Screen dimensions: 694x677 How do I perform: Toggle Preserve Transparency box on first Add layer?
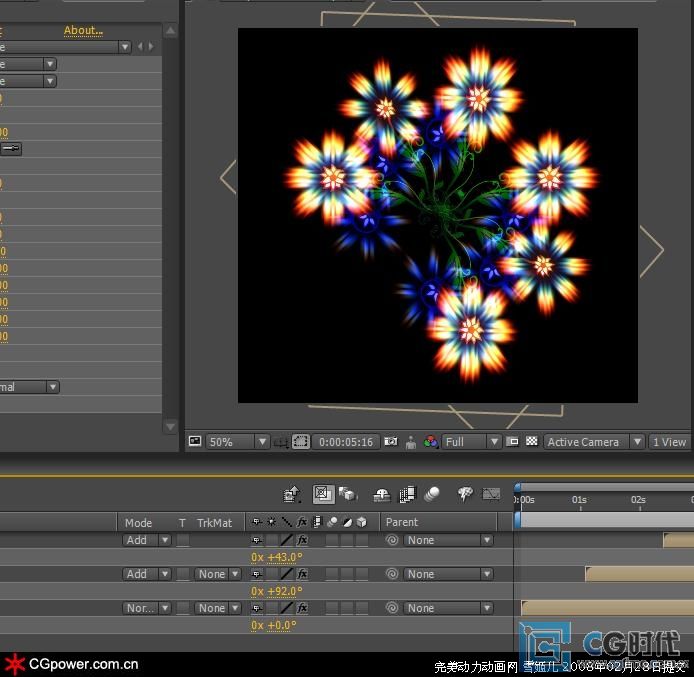[x=182, y=540]
